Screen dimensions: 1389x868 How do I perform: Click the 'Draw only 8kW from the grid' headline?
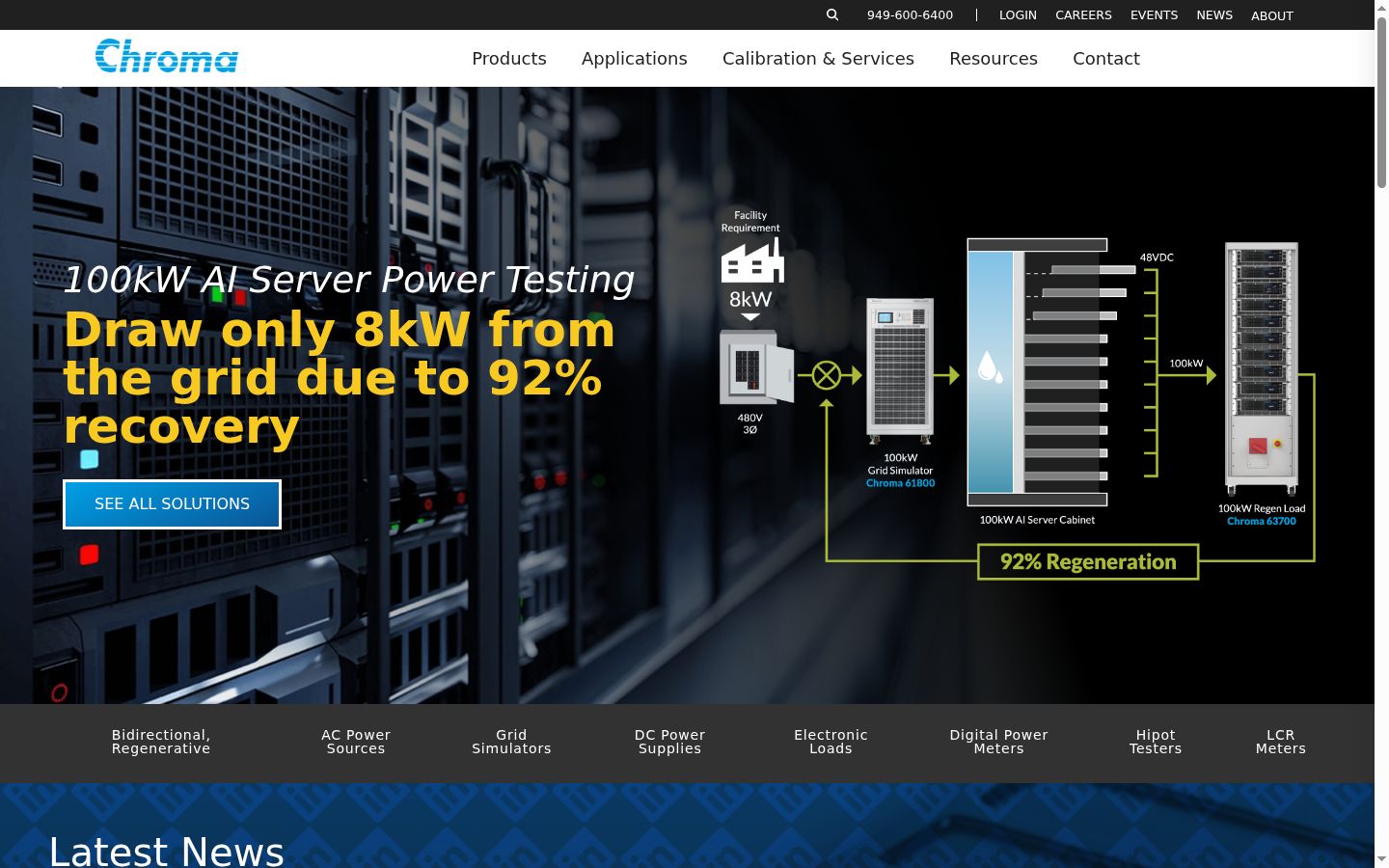(x=340, y=377)
